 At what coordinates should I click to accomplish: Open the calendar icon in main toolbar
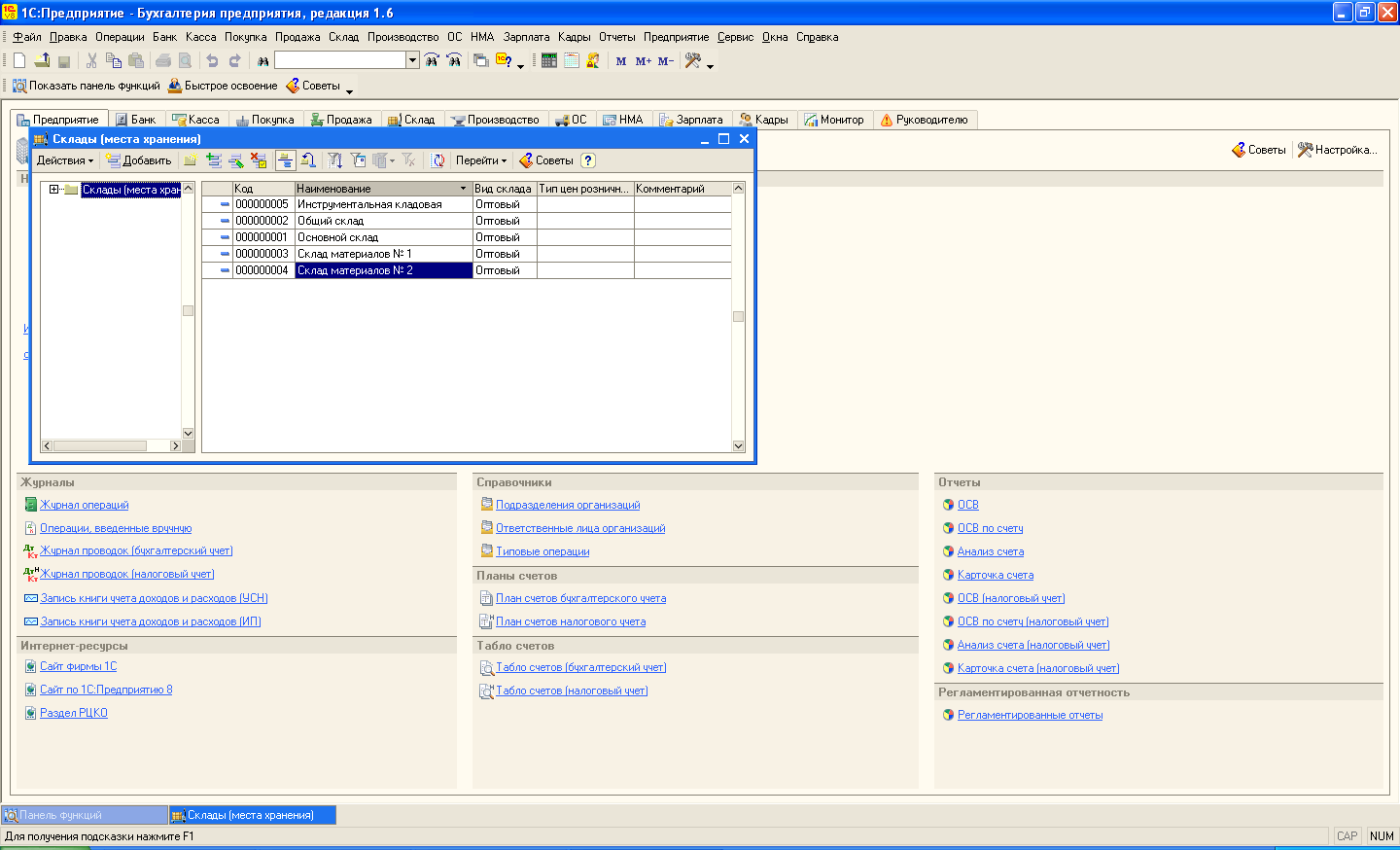pos(572,60)
